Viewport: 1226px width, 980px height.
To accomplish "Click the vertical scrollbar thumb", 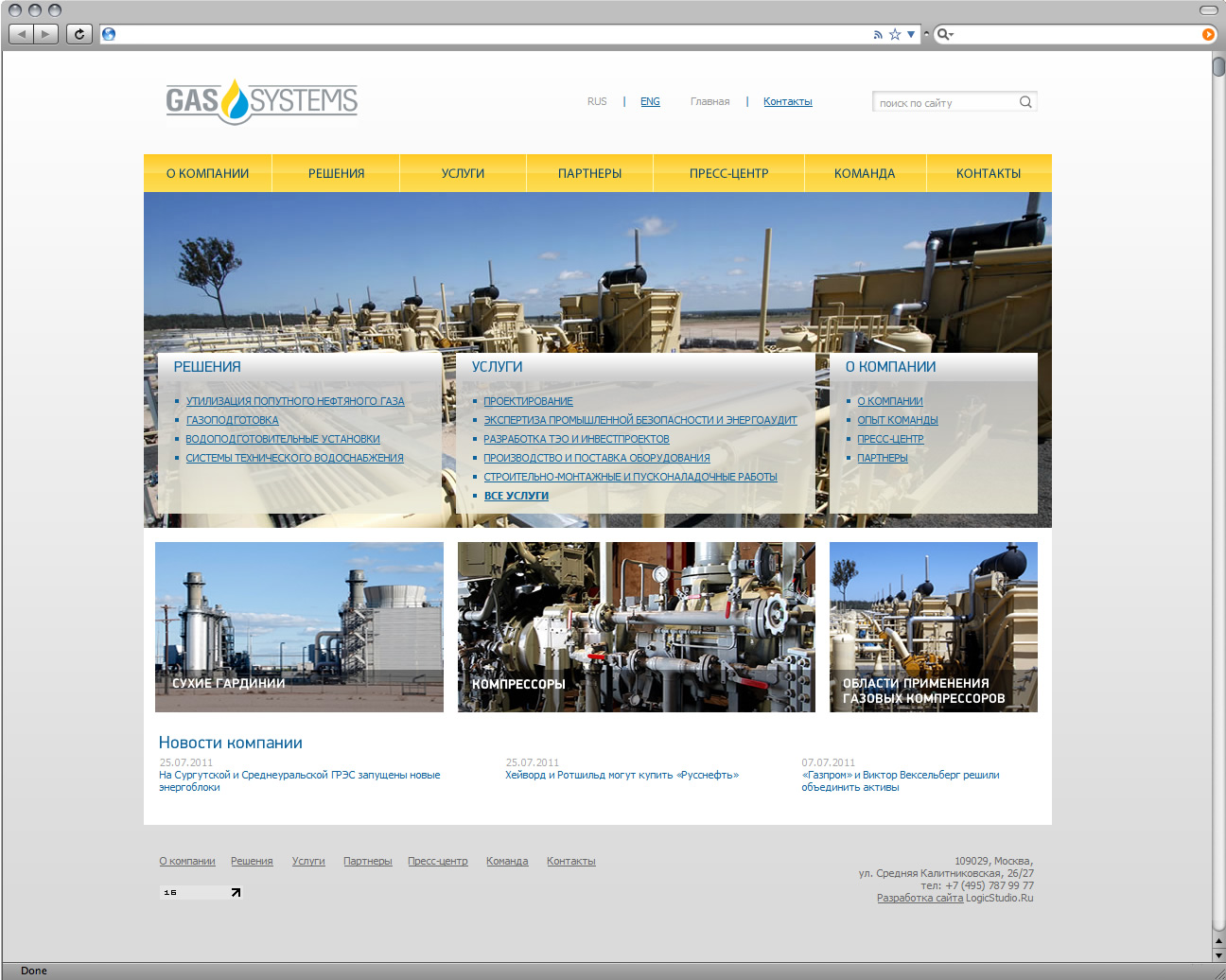I will click(x=1219, y=66).
